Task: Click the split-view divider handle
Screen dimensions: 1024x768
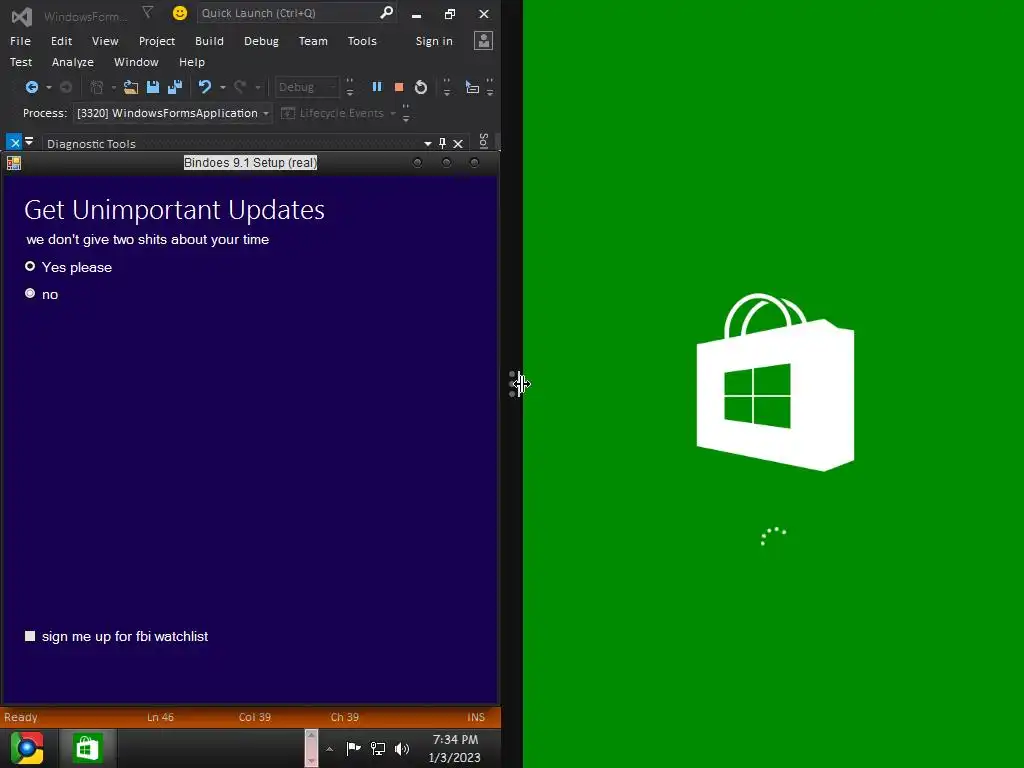Action: click(x=512, y=384)
